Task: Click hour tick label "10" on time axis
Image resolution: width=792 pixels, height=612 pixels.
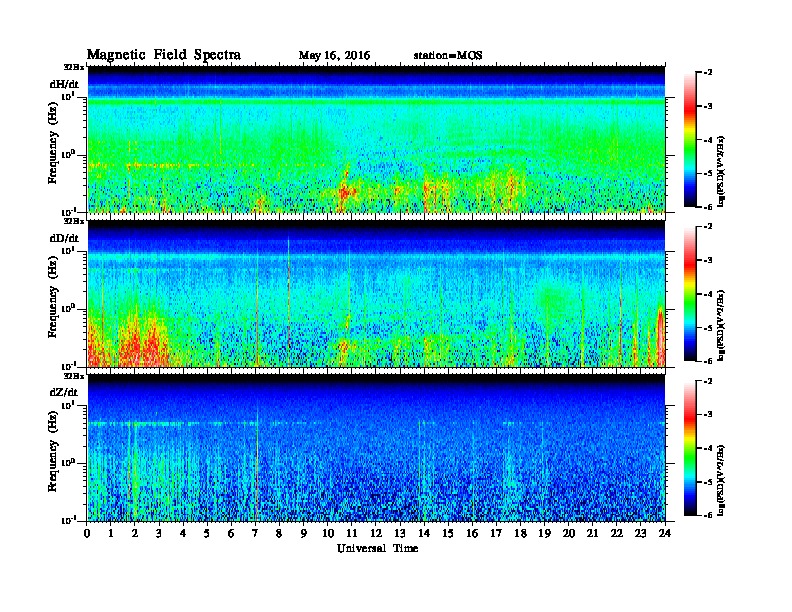Action: [x=328, y=533]
